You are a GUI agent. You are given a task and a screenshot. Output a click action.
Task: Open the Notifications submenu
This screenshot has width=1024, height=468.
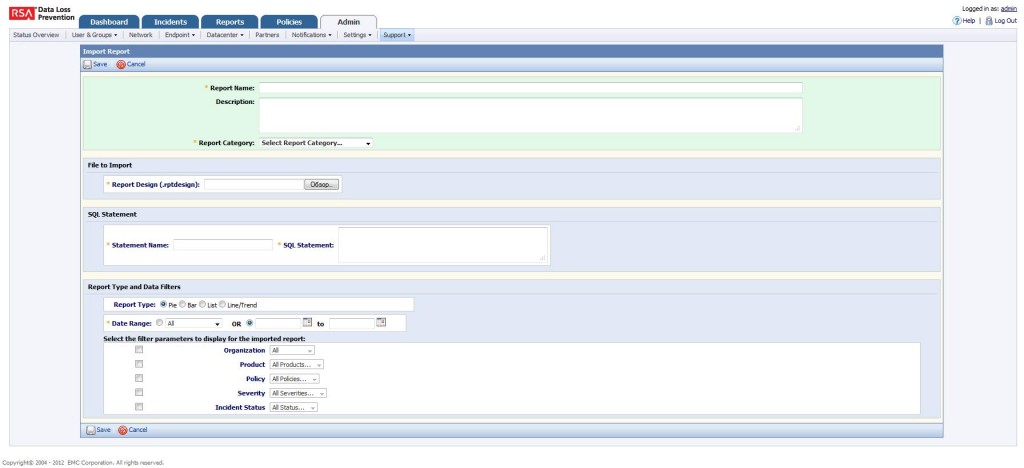(311, 35)
